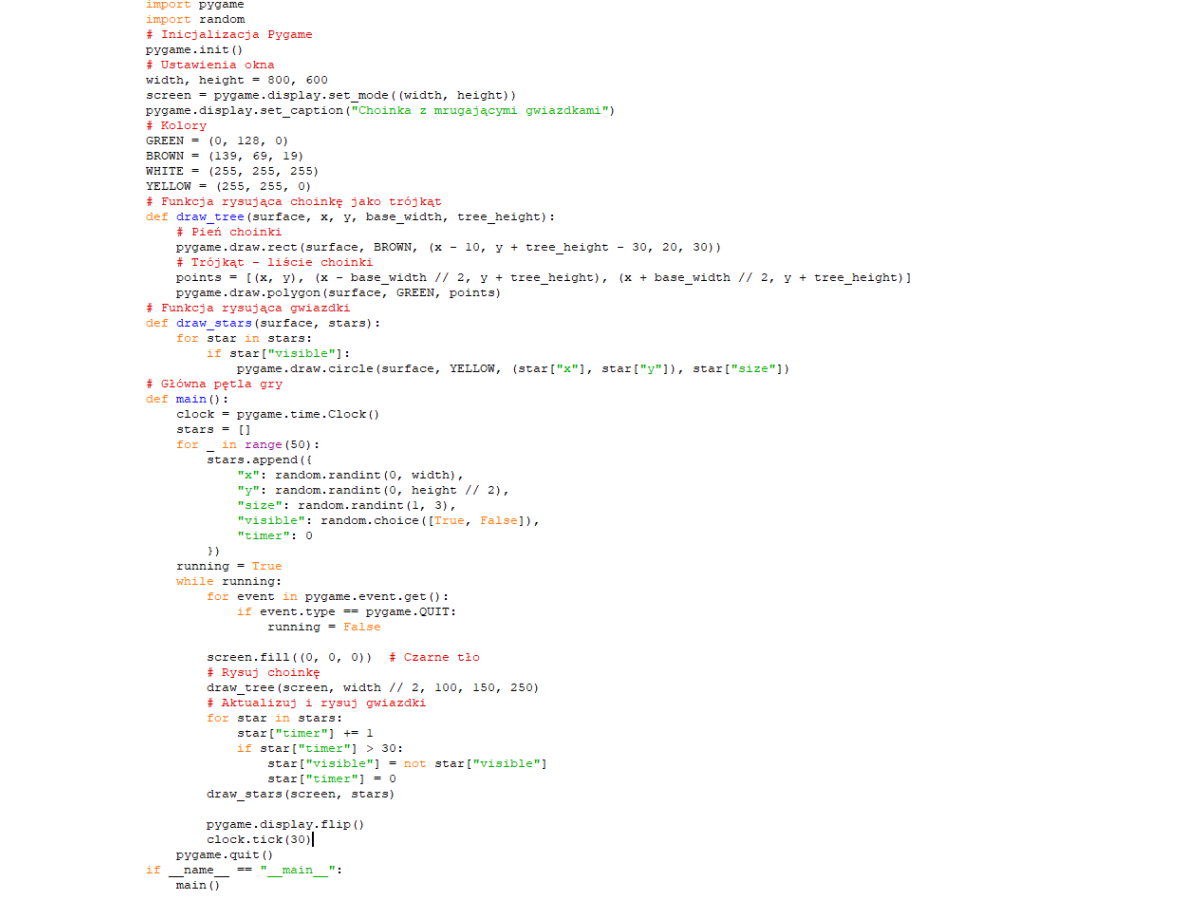Click the YELLOW = (255, 255, 0) line
This screenshot has height=900, width=1200.
[228, 186]
